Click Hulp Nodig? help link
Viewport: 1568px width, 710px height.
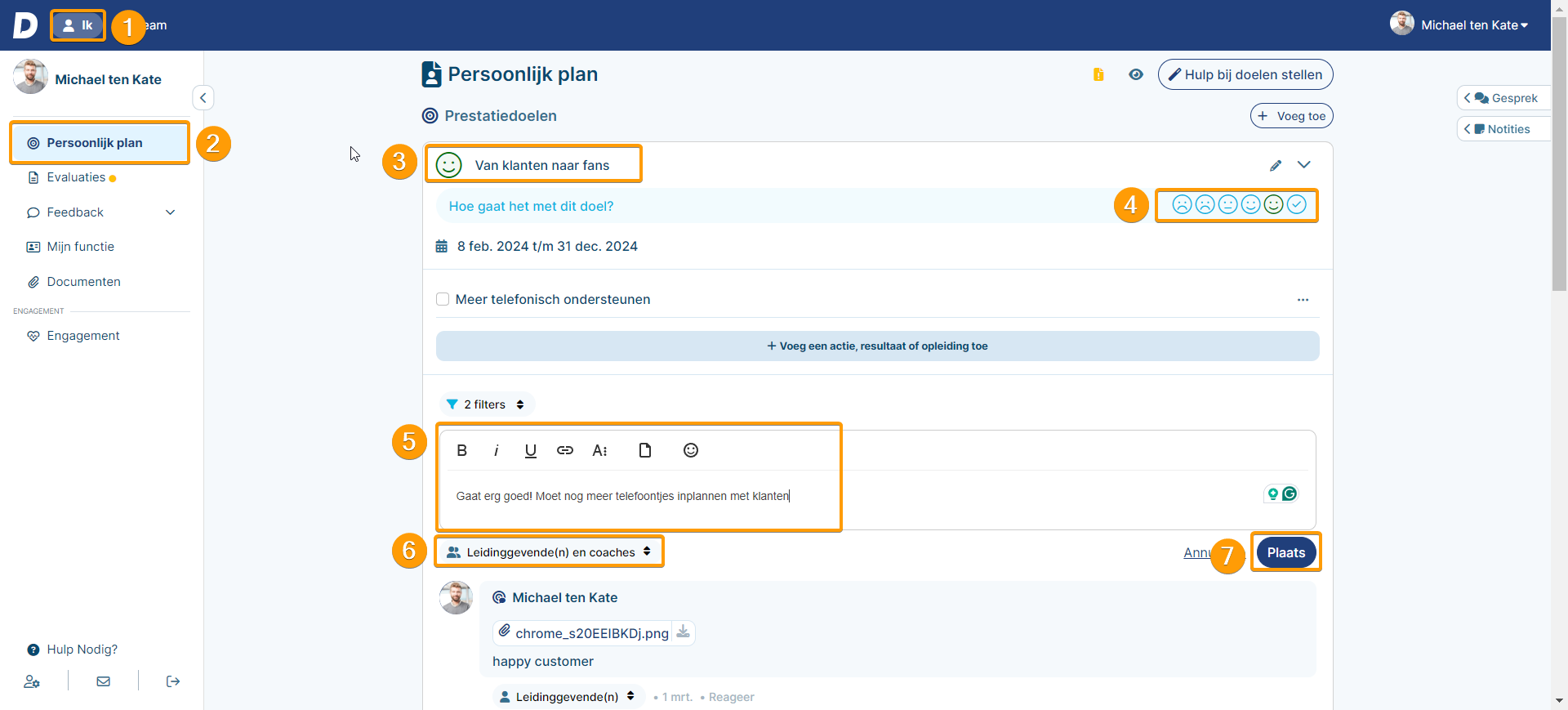73,650
